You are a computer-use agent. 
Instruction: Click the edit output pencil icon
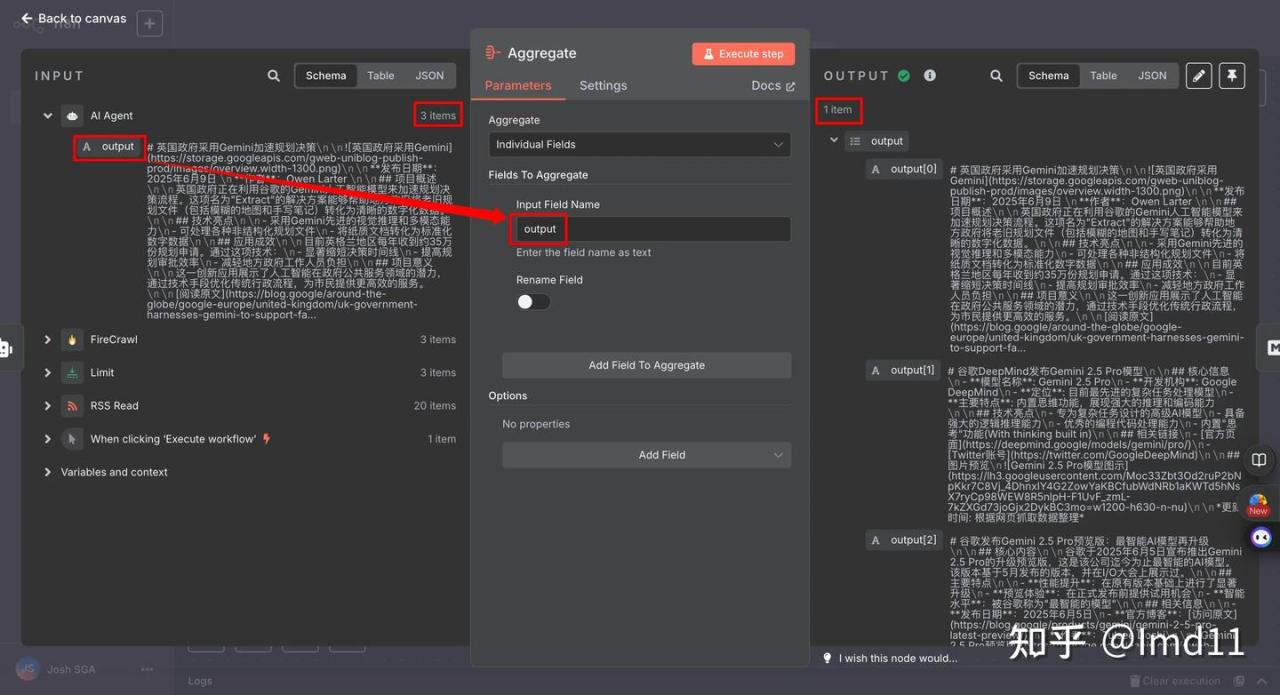pos(1198,76)
